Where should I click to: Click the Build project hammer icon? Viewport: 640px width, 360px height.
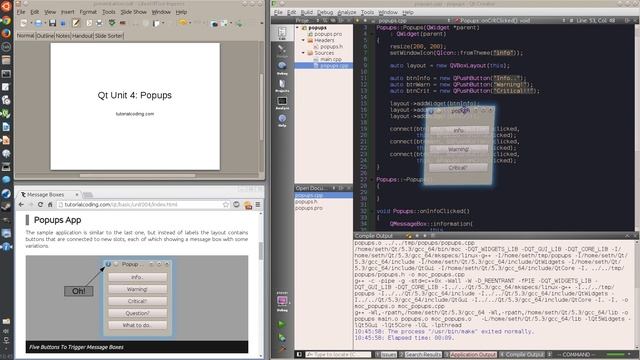[282, 349]
